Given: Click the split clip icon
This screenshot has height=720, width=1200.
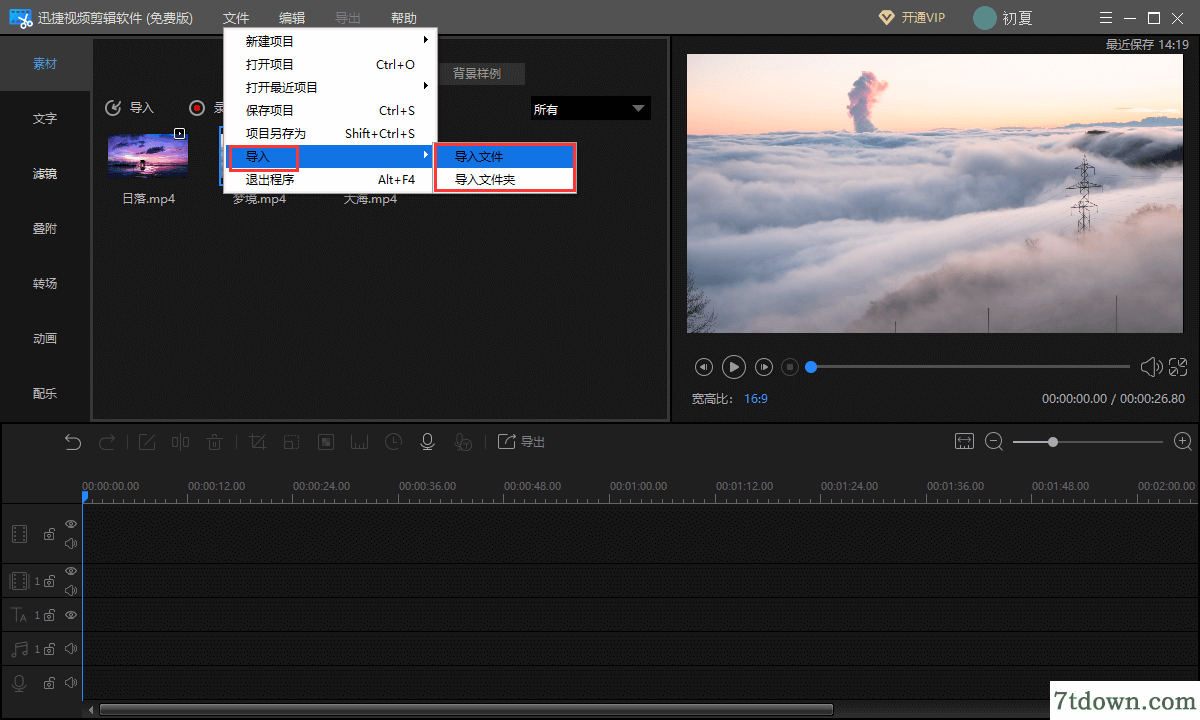Looking at the screenshot, I should click(180, 442).
